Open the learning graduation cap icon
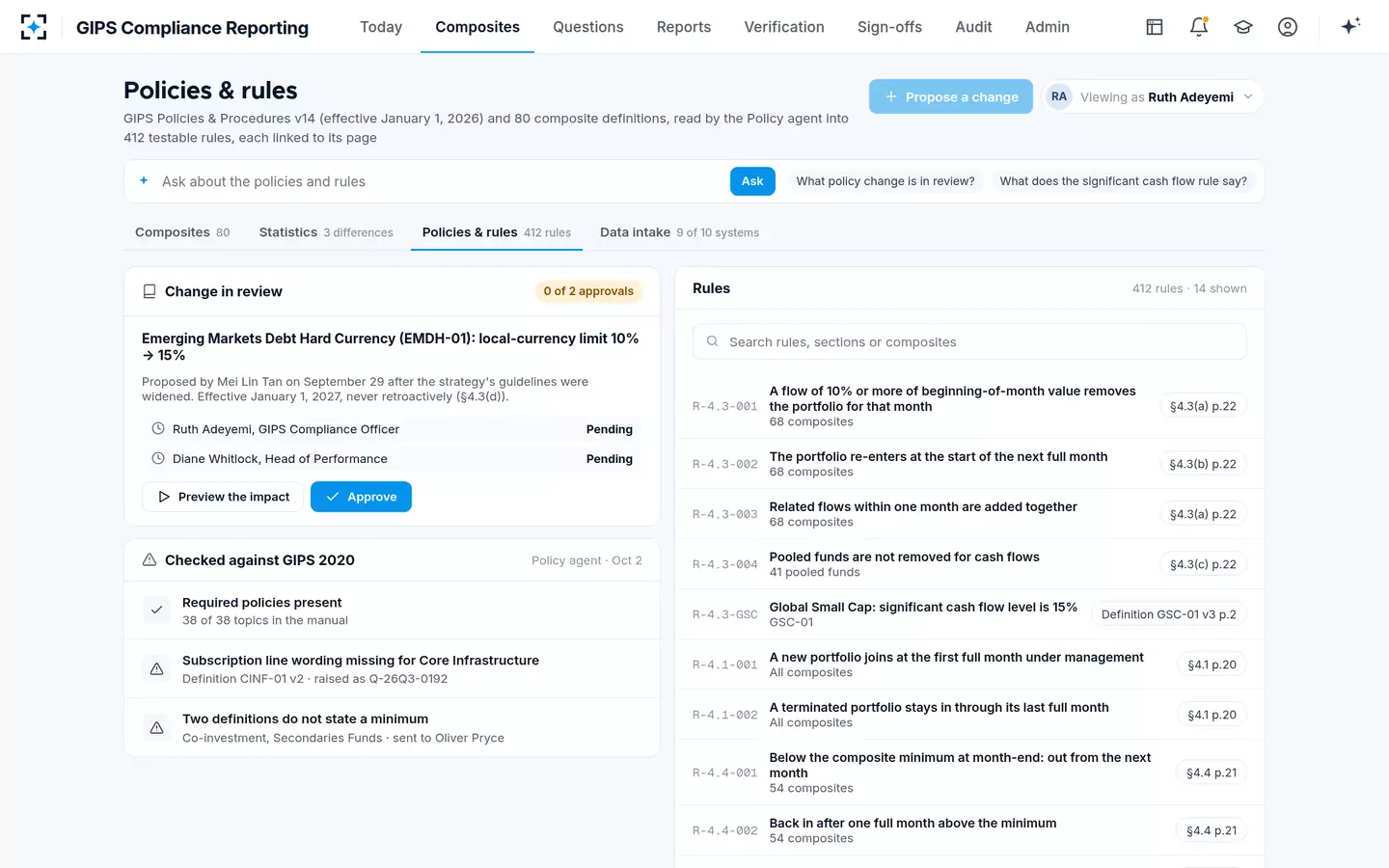This screenshot has width=1389, height=868. tap(1243, 27)
